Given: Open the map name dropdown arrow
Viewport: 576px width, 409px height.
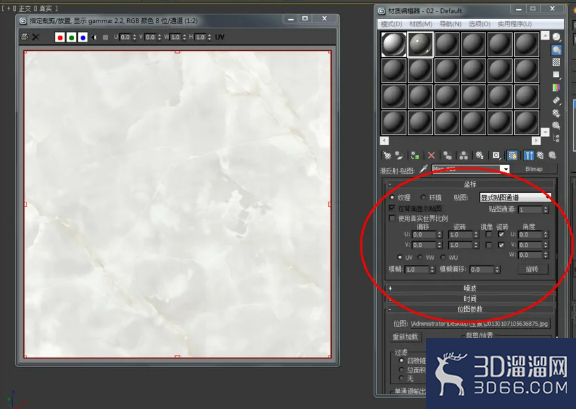Looking at the screenshot, I should 506,169.
